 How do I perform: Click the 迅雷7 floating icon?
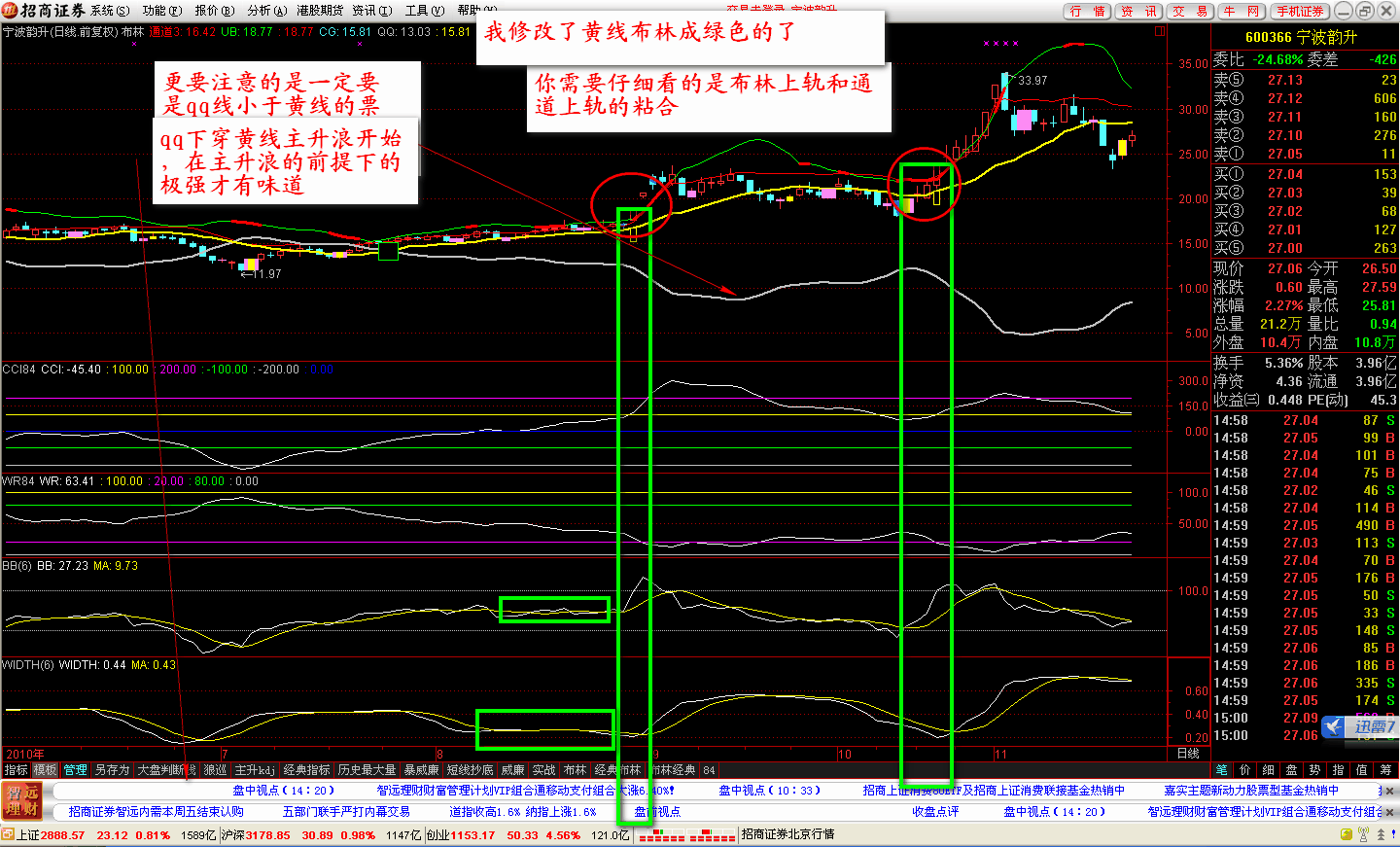tap(1359, 726)
